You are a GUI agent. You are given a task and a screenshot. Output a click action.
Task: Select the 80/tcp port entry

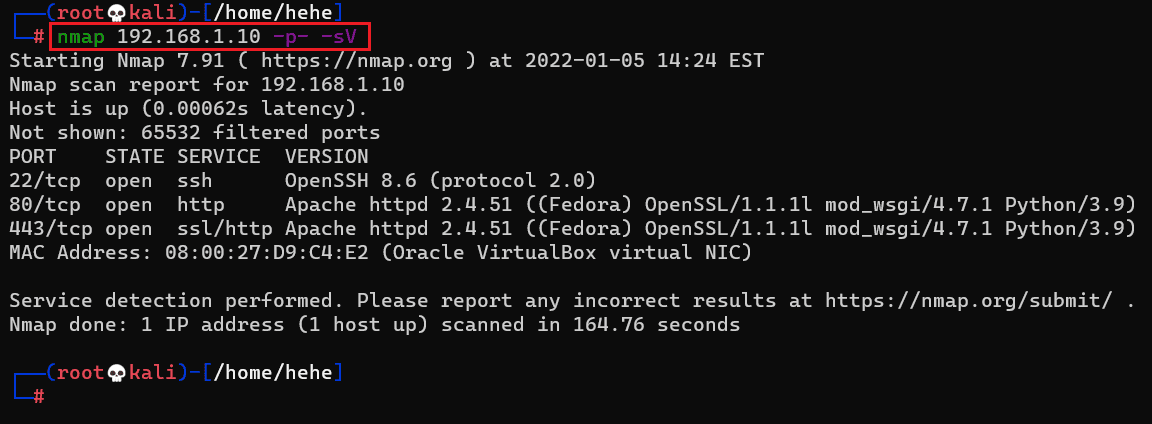(44, 205)
